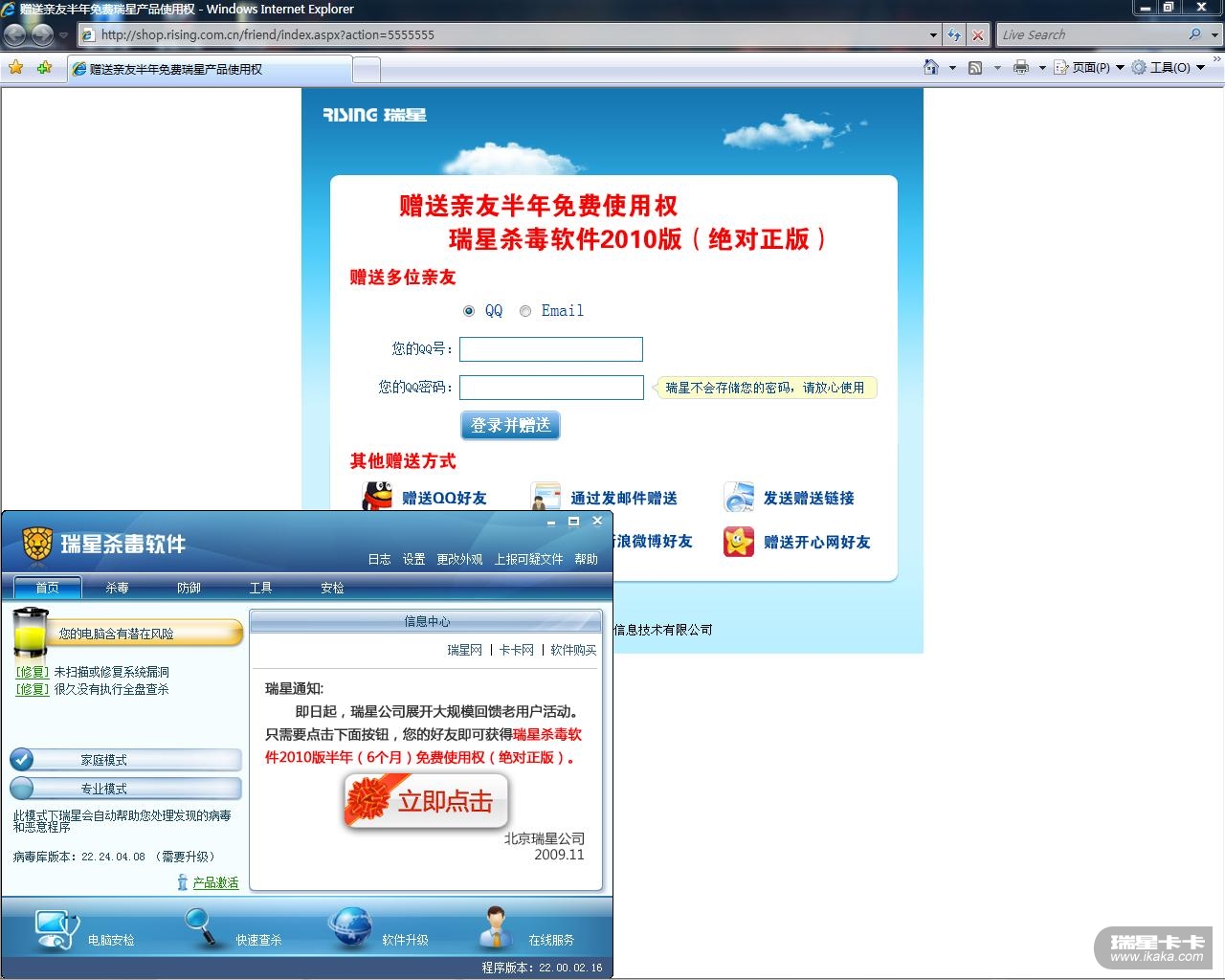
Task: Click the info icon beside 产品激活
Action: point(182,882)
